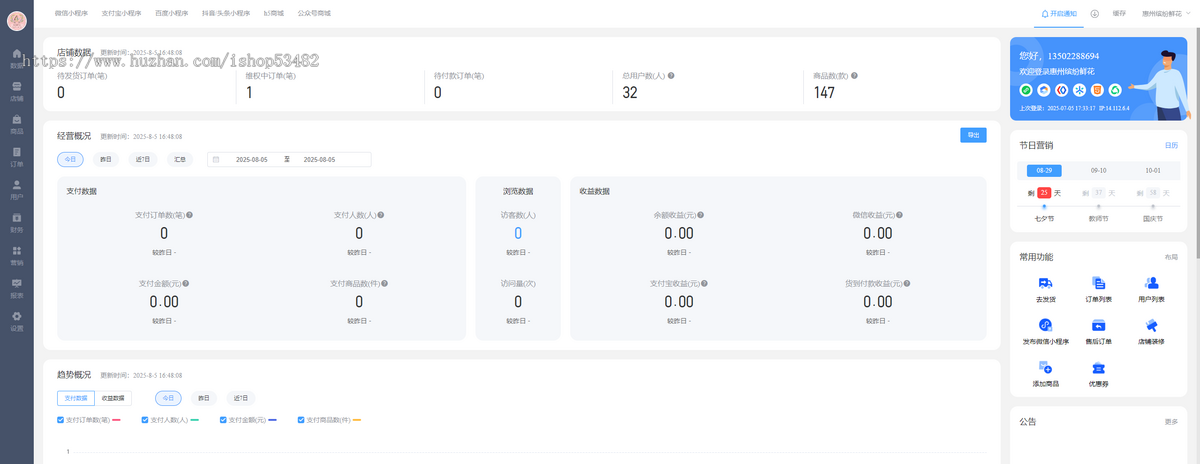
Task: Click help icon beside 总用户数(人)
Action: pos(670,76)
